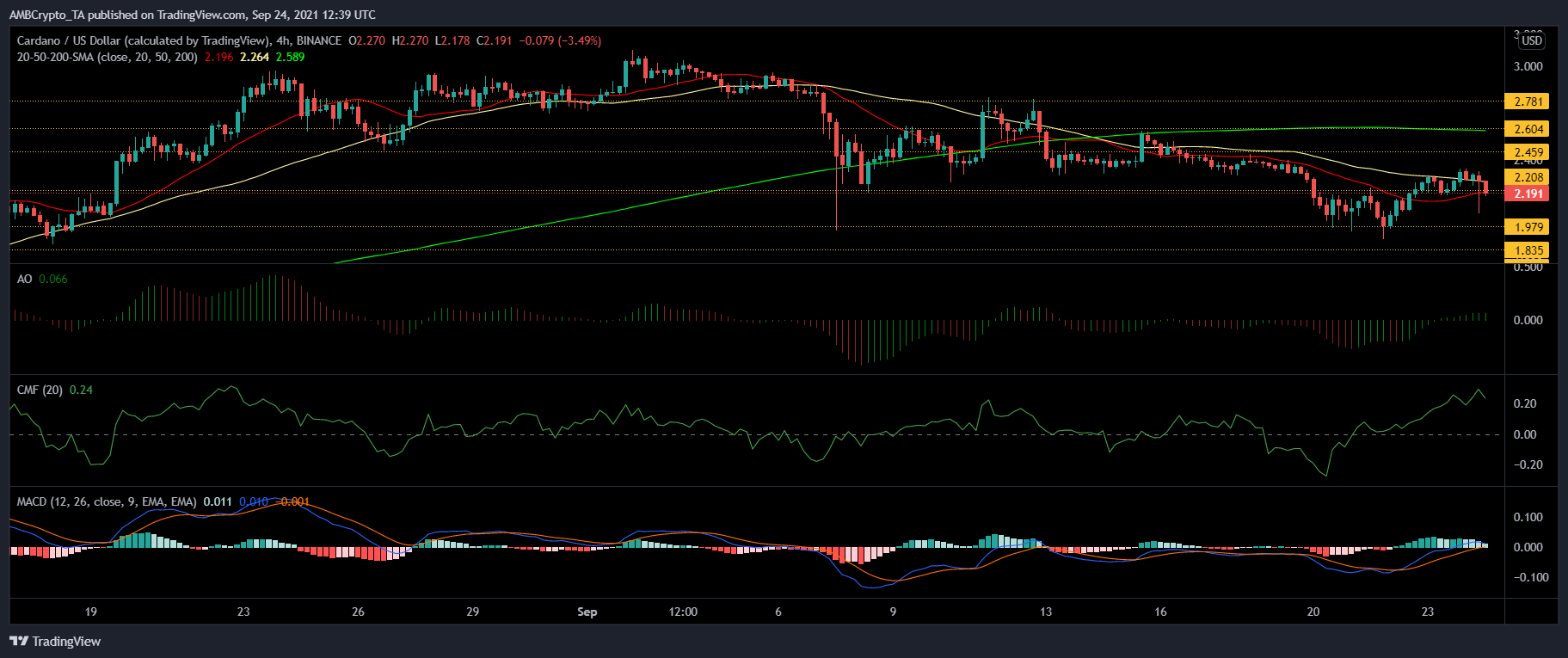Click the Sep label on time axis
1568x658 pixels.
click(x=587, y=612)
